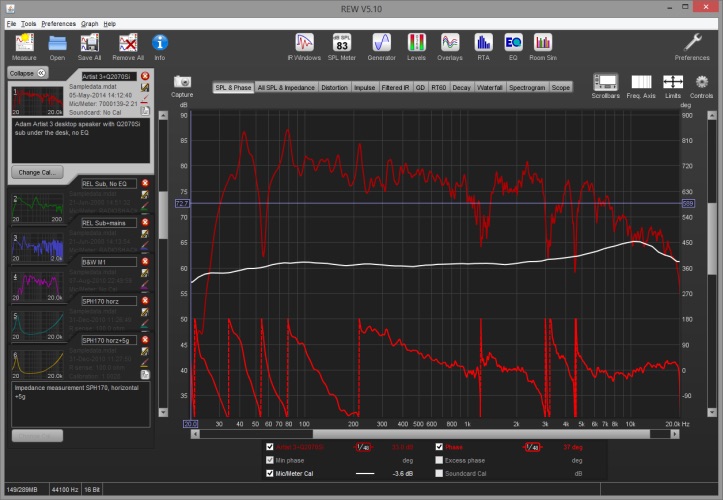723x500 pixels.
Task: Open the Preferences menu
Action: pyautogui.click(x=59, y=24)
